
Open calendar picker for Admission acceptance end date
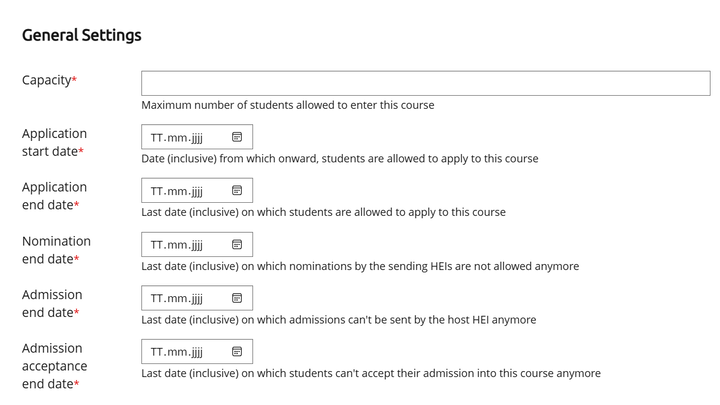[237, 352]
